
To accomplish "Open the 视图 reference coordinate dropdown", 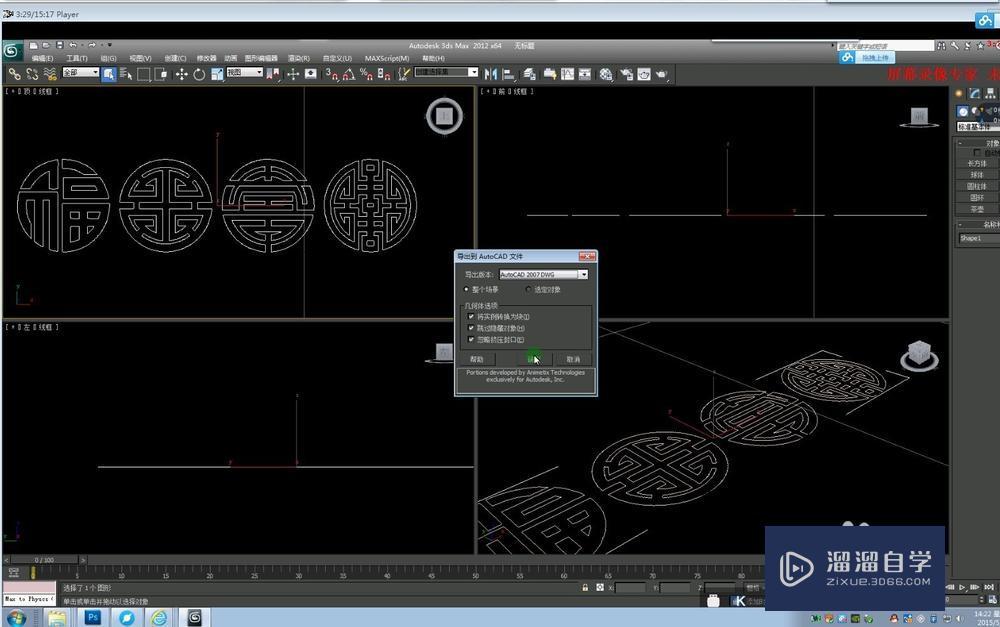I will 244,73.
